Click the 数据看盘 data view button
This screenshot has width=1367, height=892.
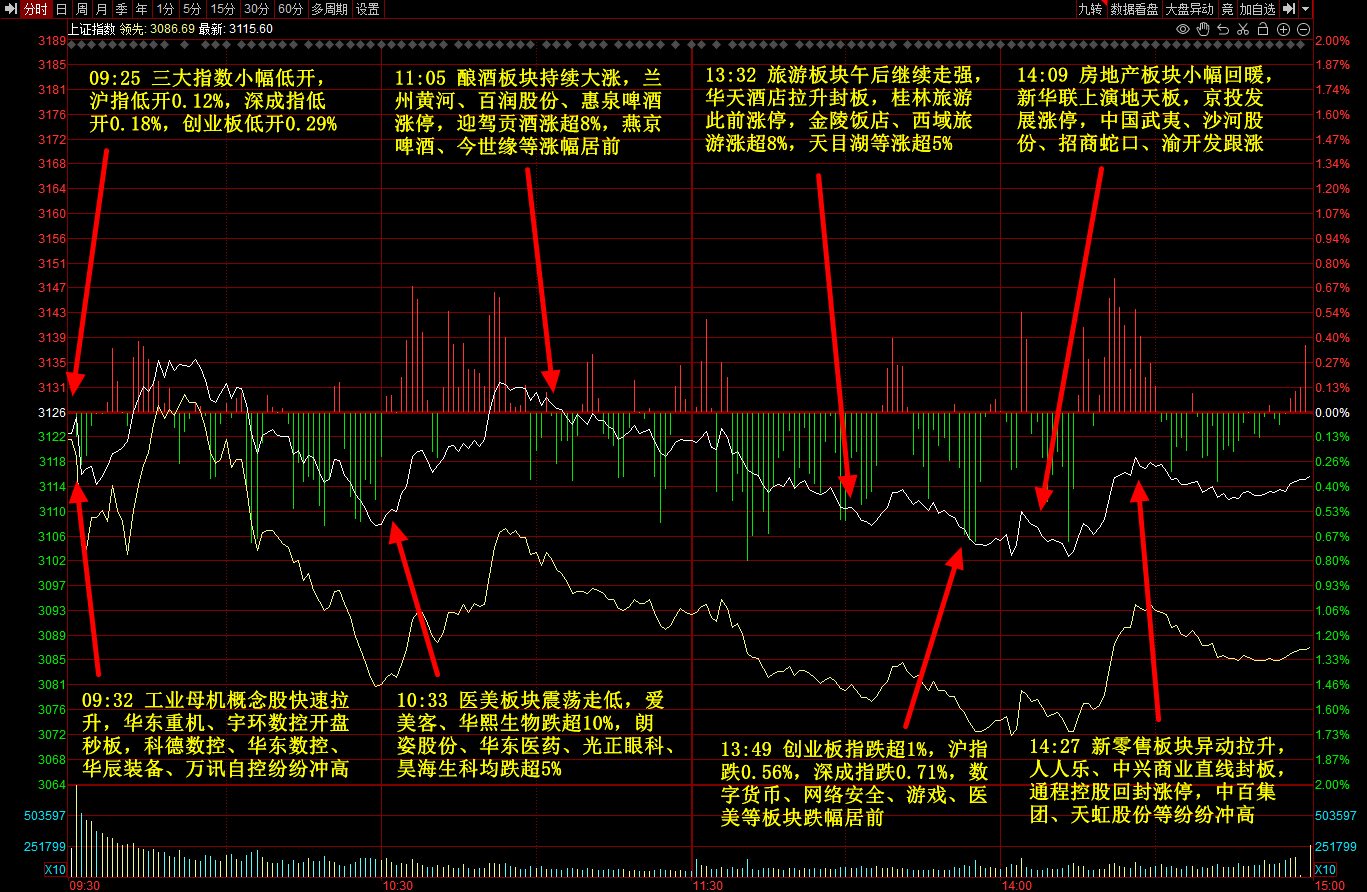(x=1134, y=9)
